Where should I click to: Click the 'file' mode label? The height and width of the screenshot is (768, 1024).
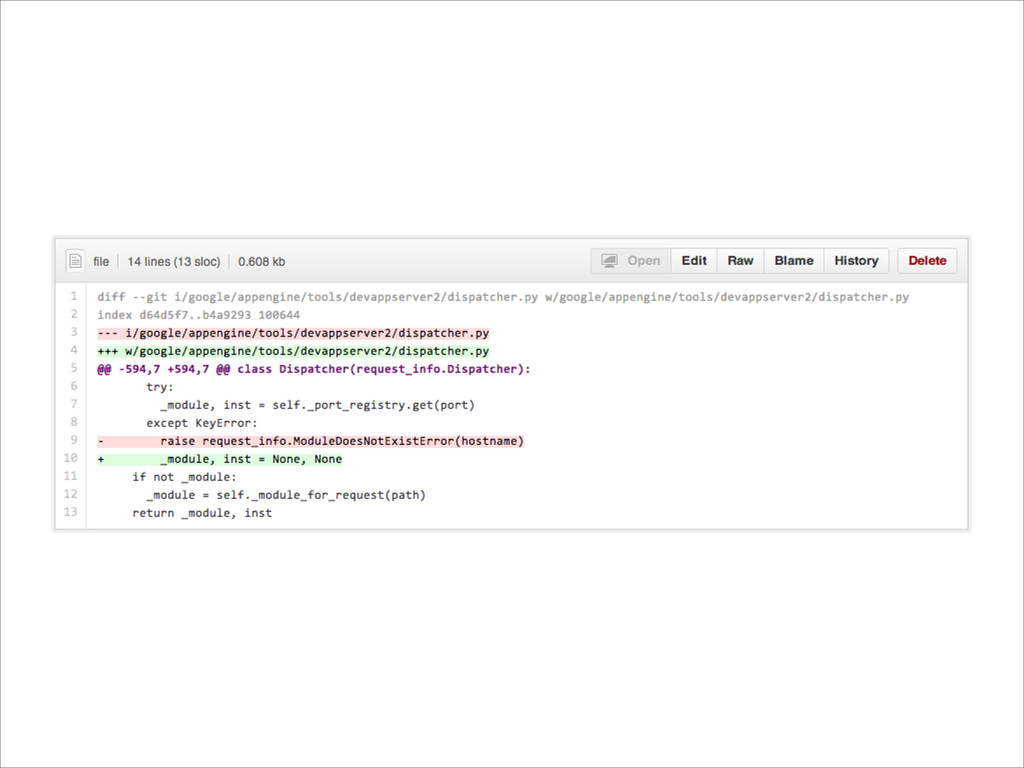point(101,262)
